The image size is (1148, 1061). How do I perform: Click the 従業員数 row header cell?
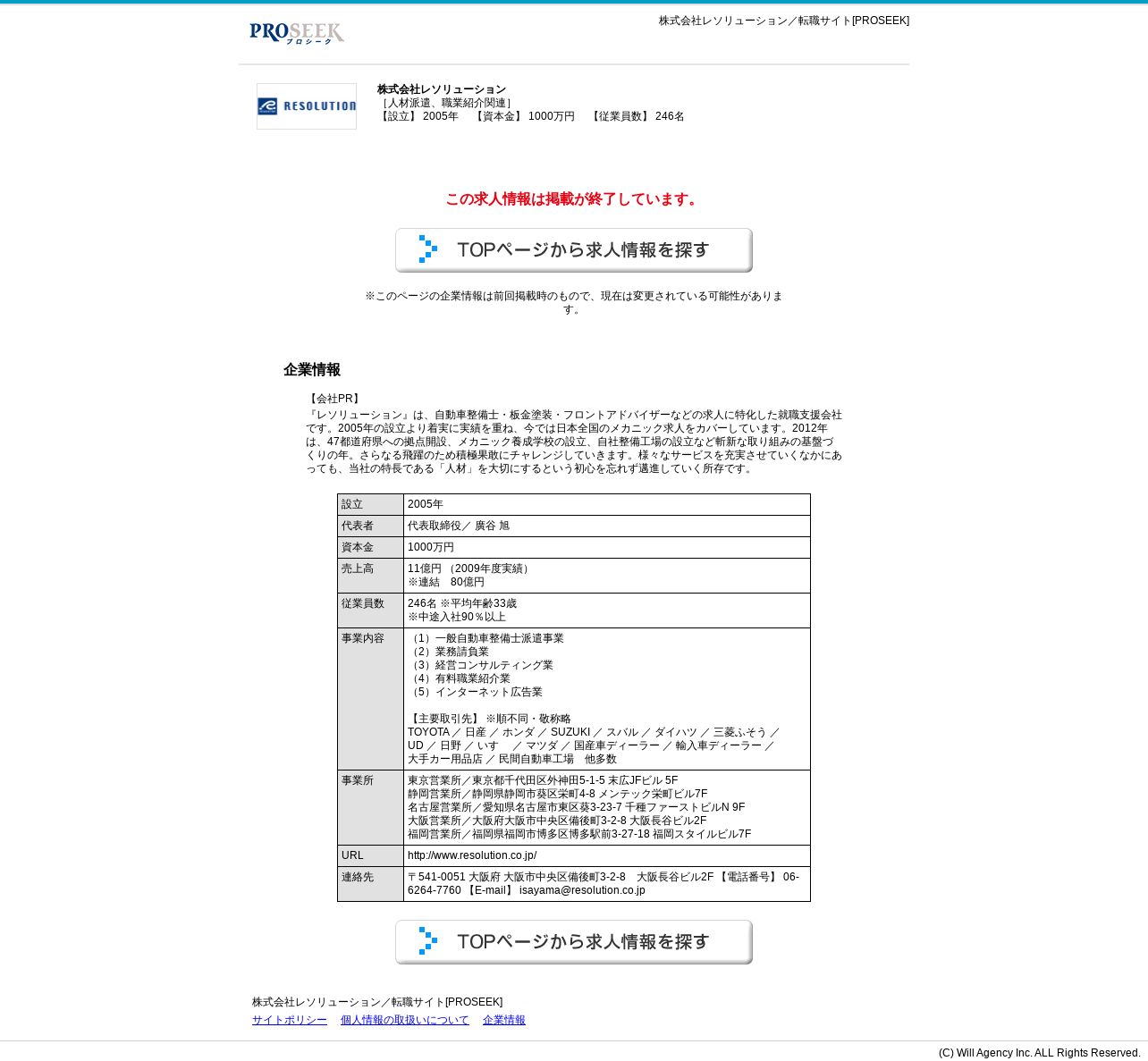pyautogui.click(x=370, y=610)
